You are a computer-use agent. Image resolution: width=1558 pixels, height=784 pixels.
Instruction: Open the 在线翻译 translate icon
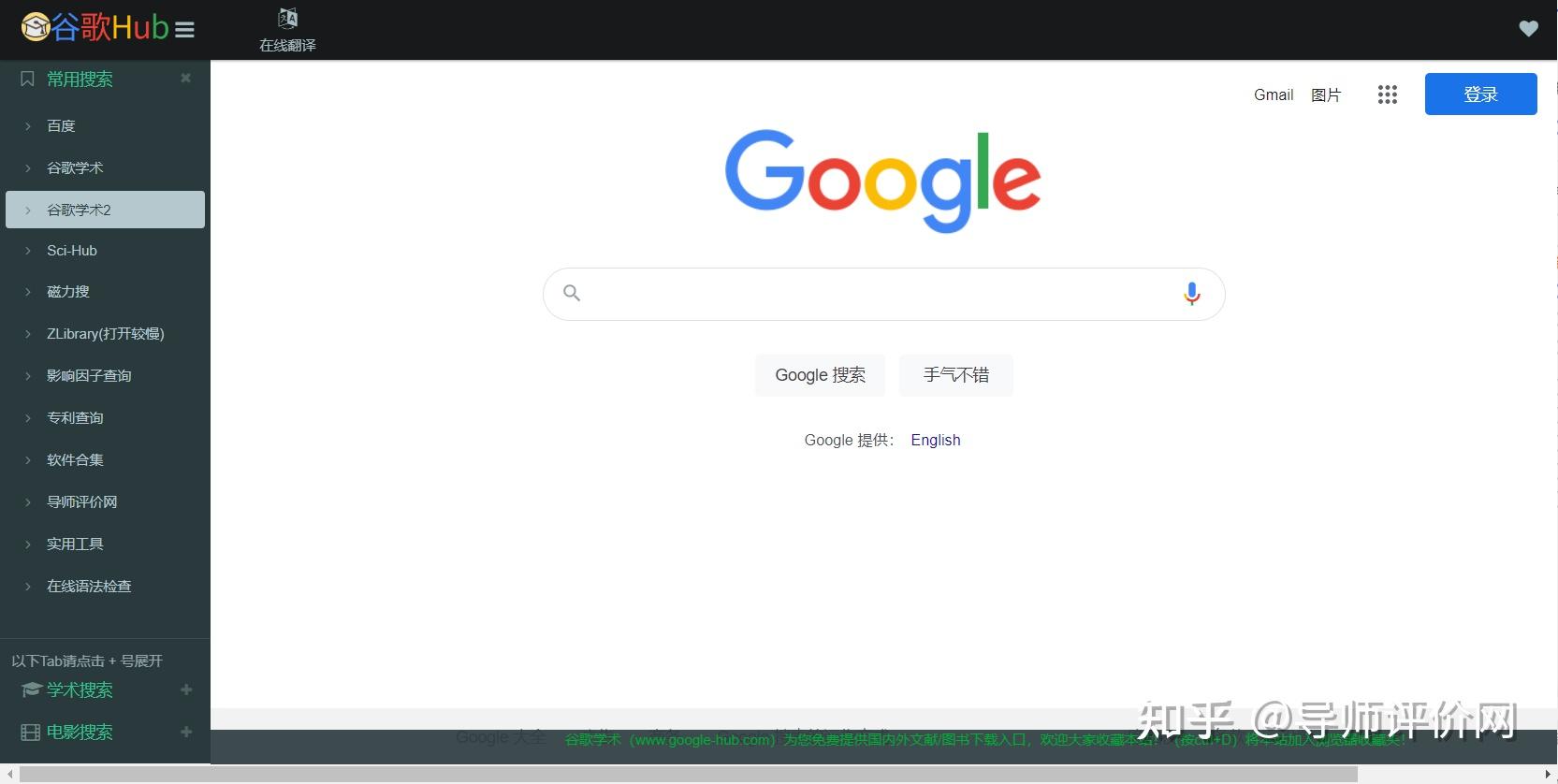(287, 19)
